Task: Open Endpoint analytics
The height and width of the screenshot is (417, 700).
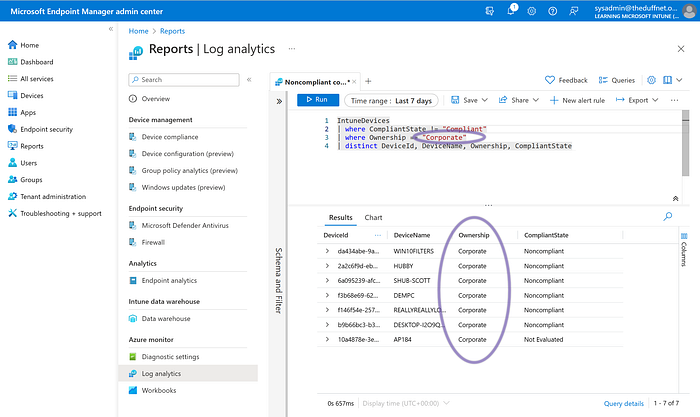Action: [162, 281]
